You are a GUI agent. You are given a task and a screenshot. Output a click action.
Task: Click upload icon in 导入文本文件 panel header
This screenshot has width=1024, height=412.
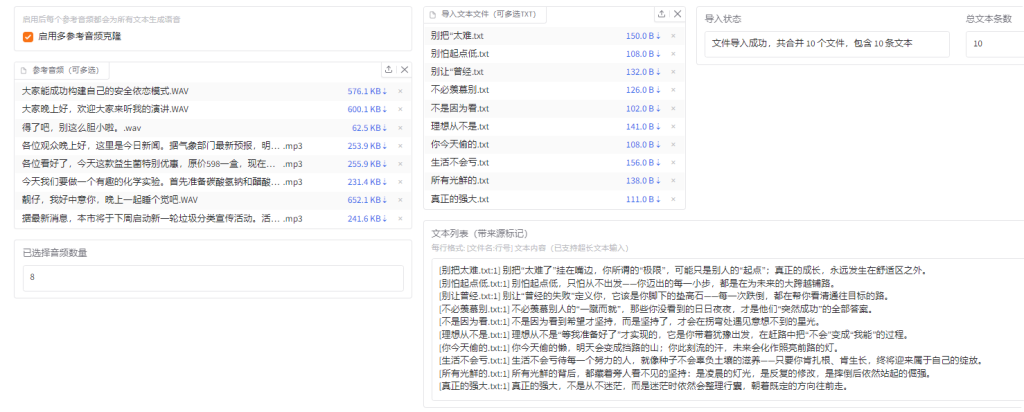pyautogui.click(x=661, y=14)
